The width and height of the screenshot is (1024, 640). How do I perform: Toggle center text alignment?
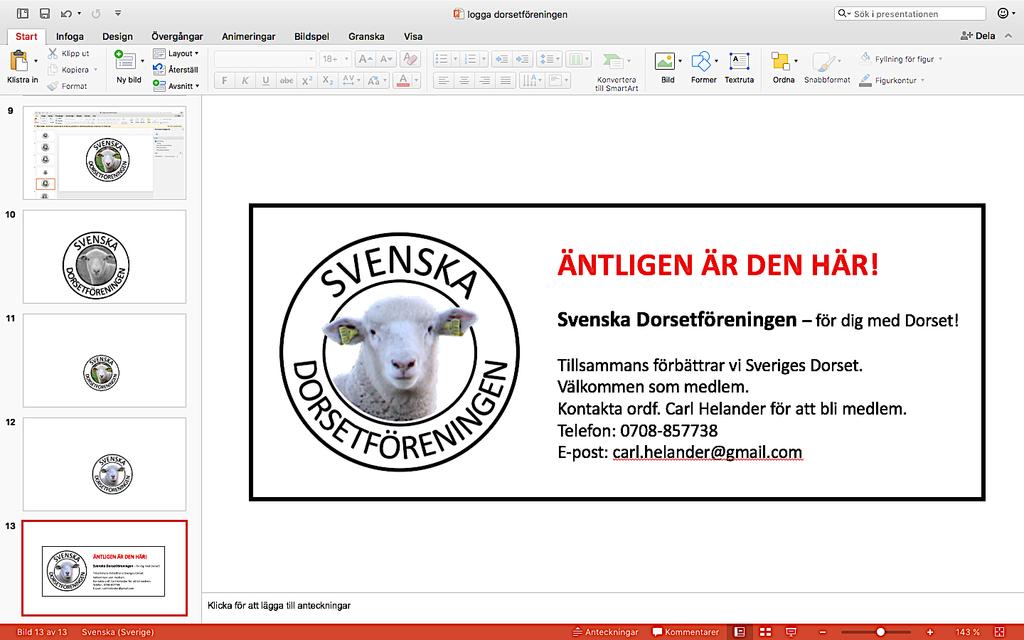pos(464,80)
